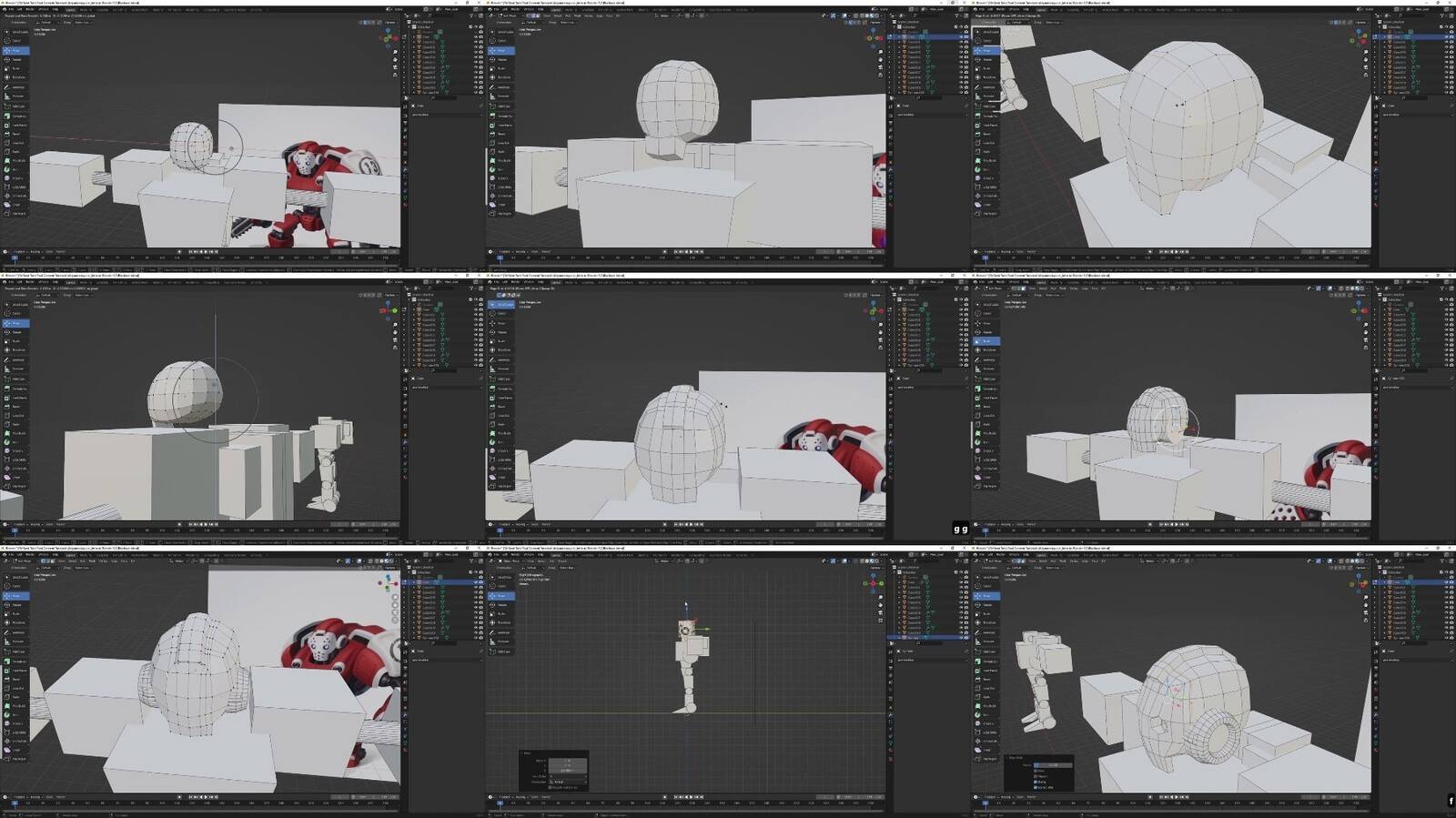Toggle the Even checkbox in Edge Slide panel
The height and width of the screenshot is (818, 1456).
pos(1035,771)
